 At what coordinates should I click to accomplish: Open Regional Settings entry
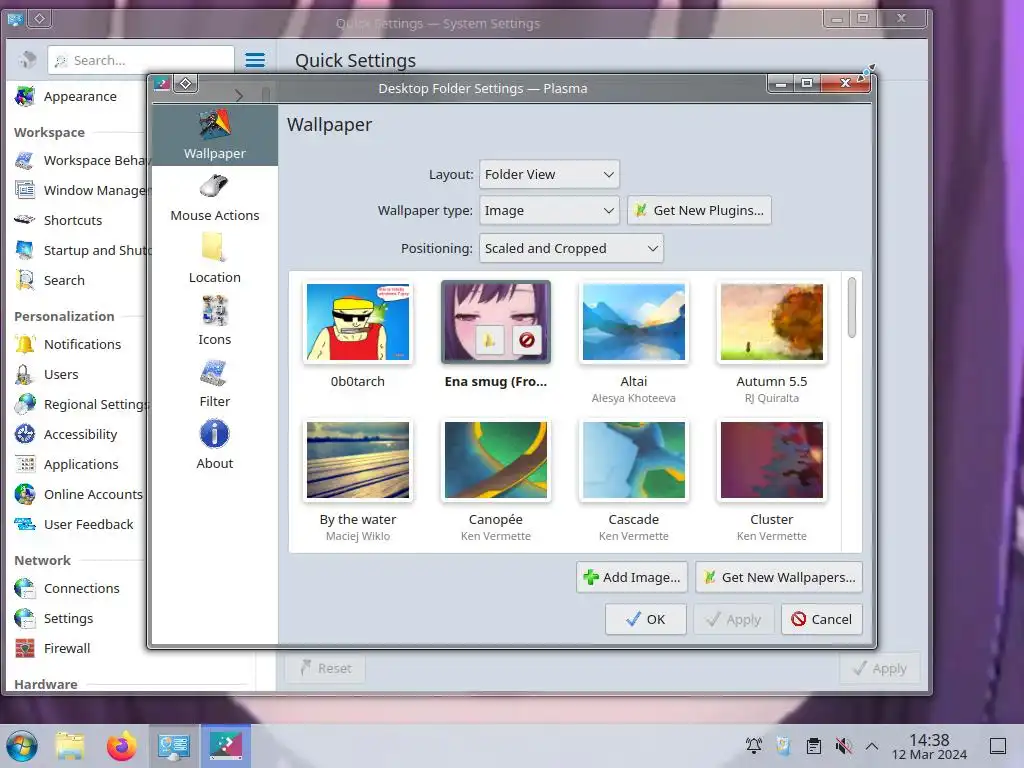(x=80, y=405)
